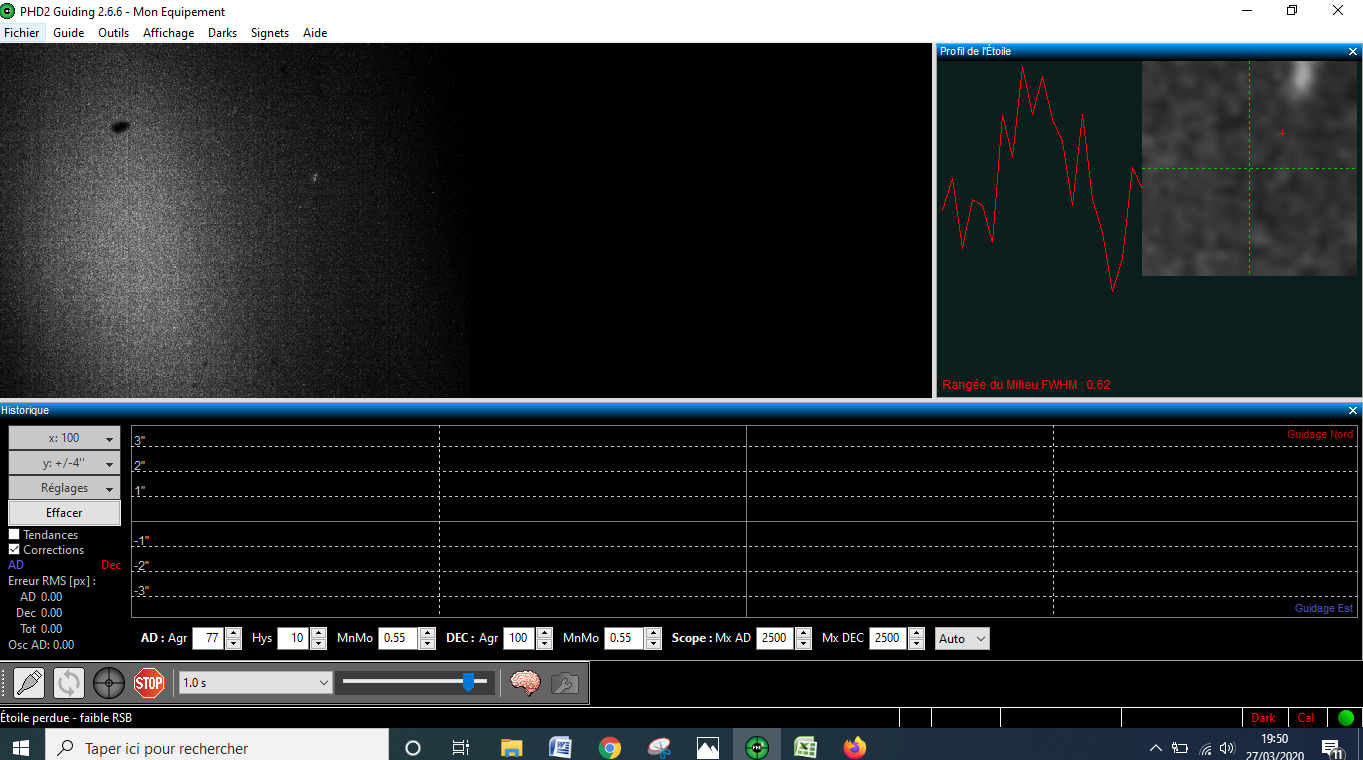This screenshot has width=1363, height=760.
Task: Increase the Hys stepper value
Action: point(318,633)
